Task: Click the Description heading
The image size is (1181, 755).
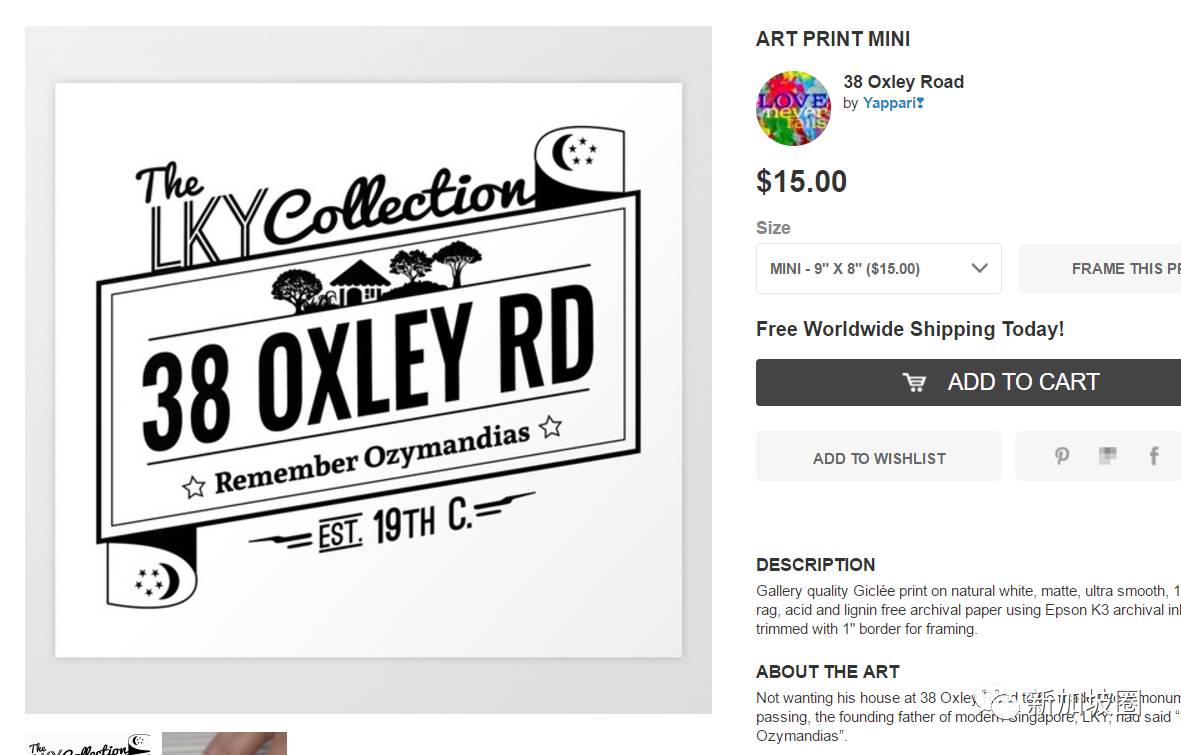Action: pyautogui.click(x=816, y=564)
